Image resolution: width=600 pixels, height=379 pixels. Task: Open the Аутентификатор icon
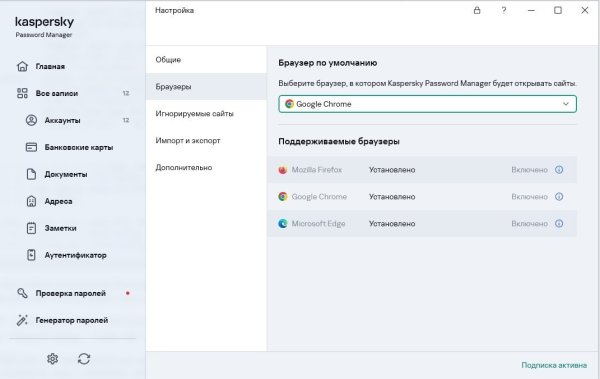click(x=31, y=255)
